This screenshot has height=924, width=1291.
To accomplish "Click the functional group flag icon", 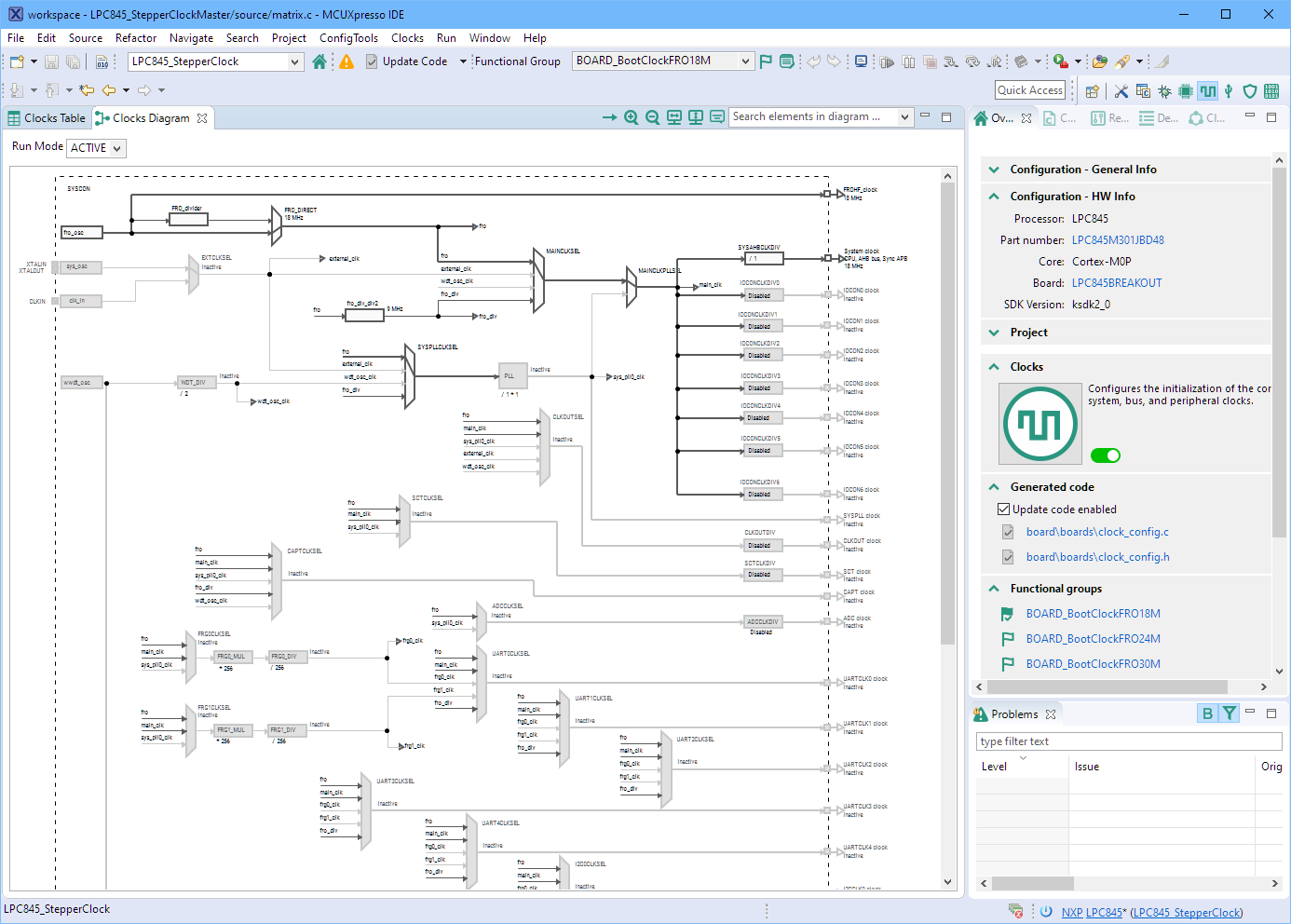I will (766, 61).
